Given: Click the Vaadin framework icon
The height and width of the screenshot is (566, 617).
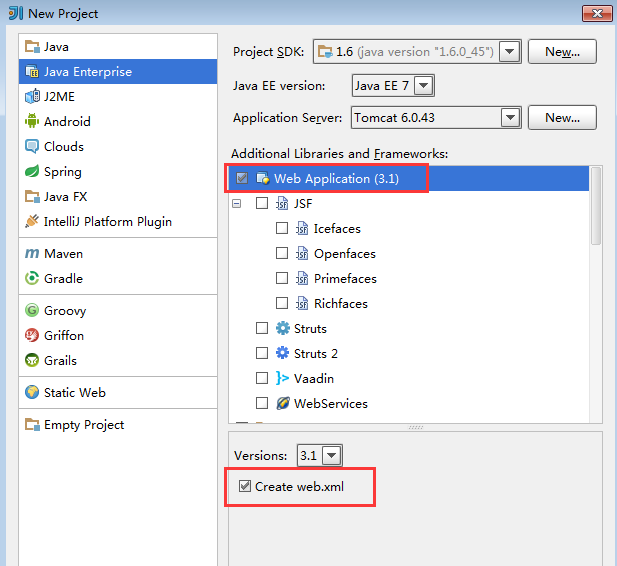Looking at the screenshot, I should (283, 378).
